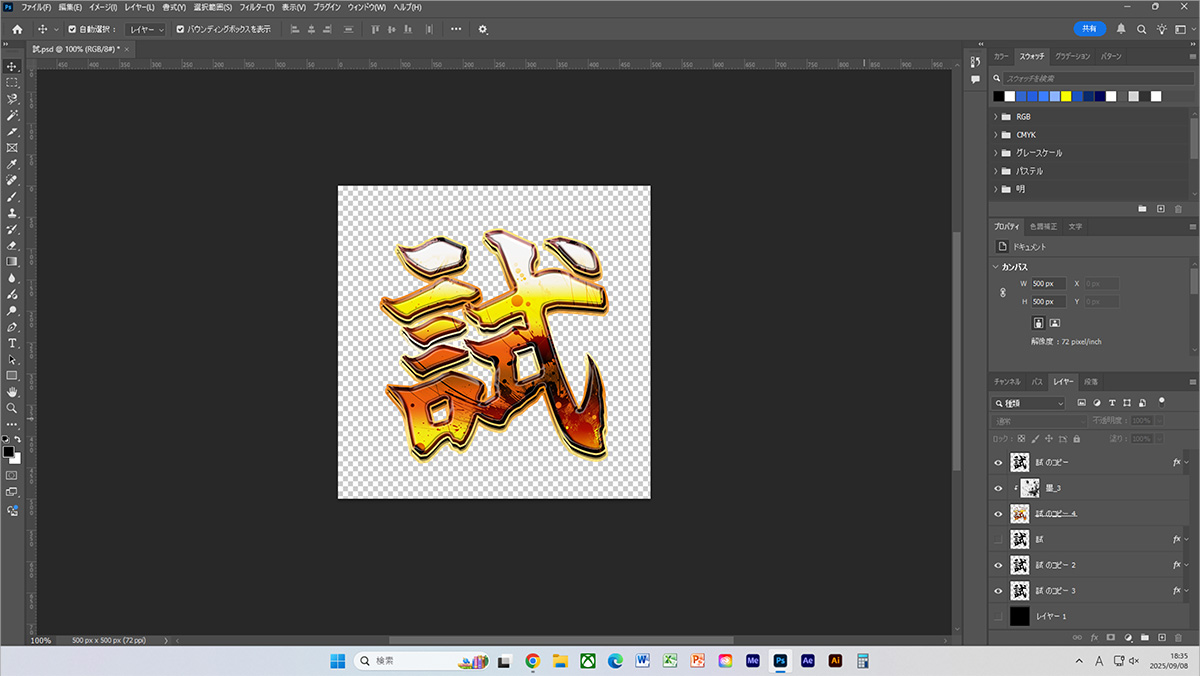Uncheck the 自動選択 checkbox
Screen dimensions: 1200x676
(x=71, y=29)
